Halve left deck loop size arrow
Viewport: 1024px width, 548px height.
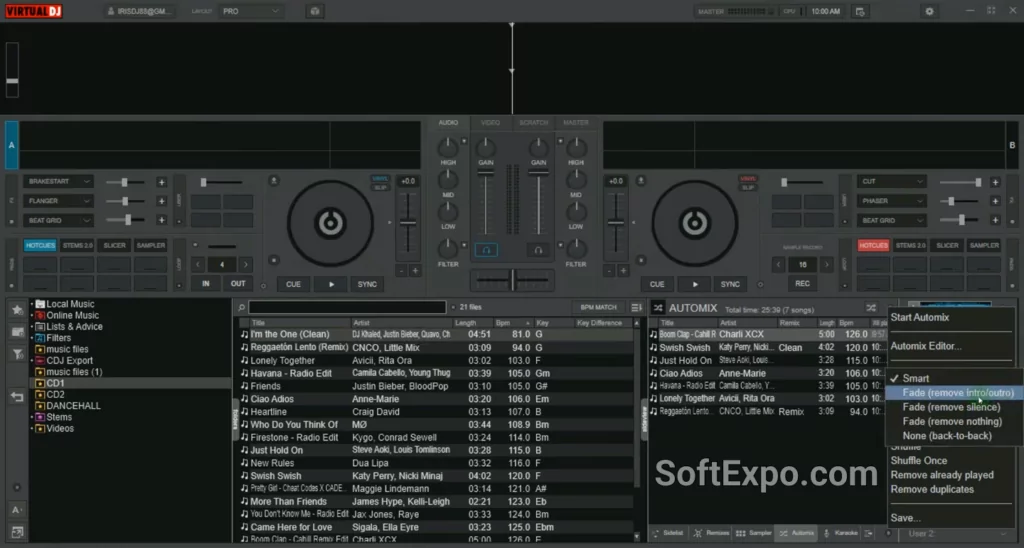(199, 265)
